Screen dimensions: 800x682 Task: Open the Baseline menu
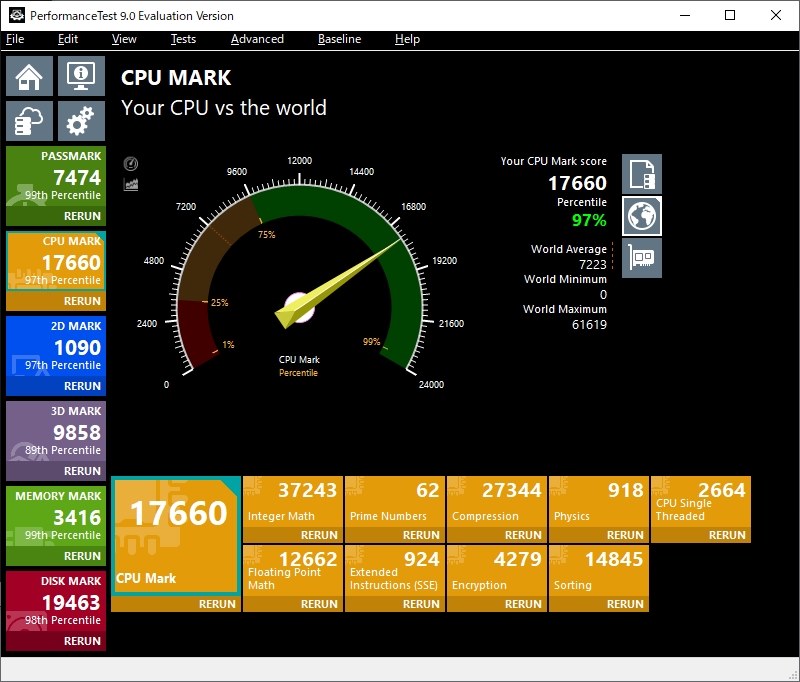339,39
